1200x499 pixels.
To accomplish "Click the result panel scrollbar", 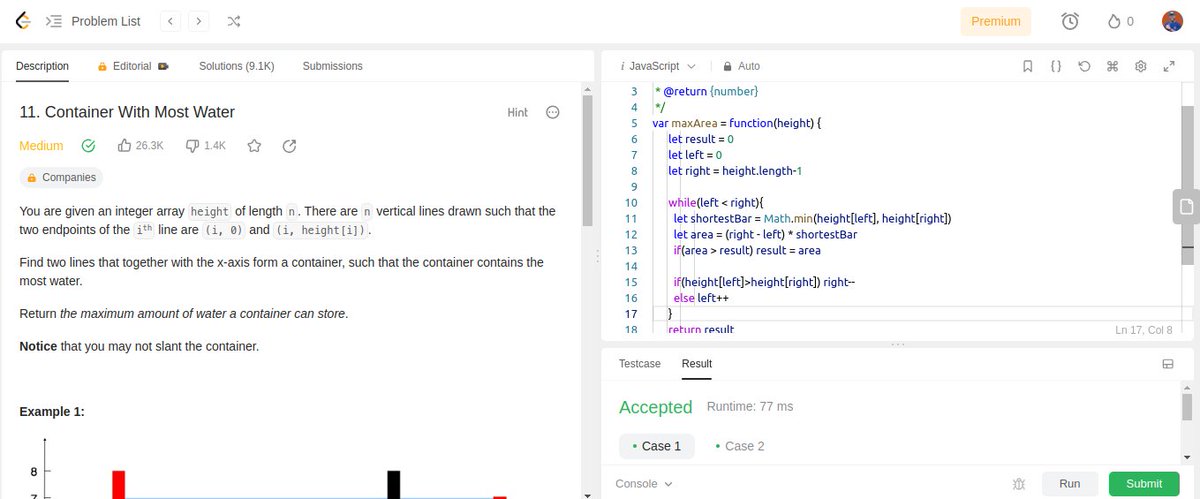I will click(x=1187, y=406).
